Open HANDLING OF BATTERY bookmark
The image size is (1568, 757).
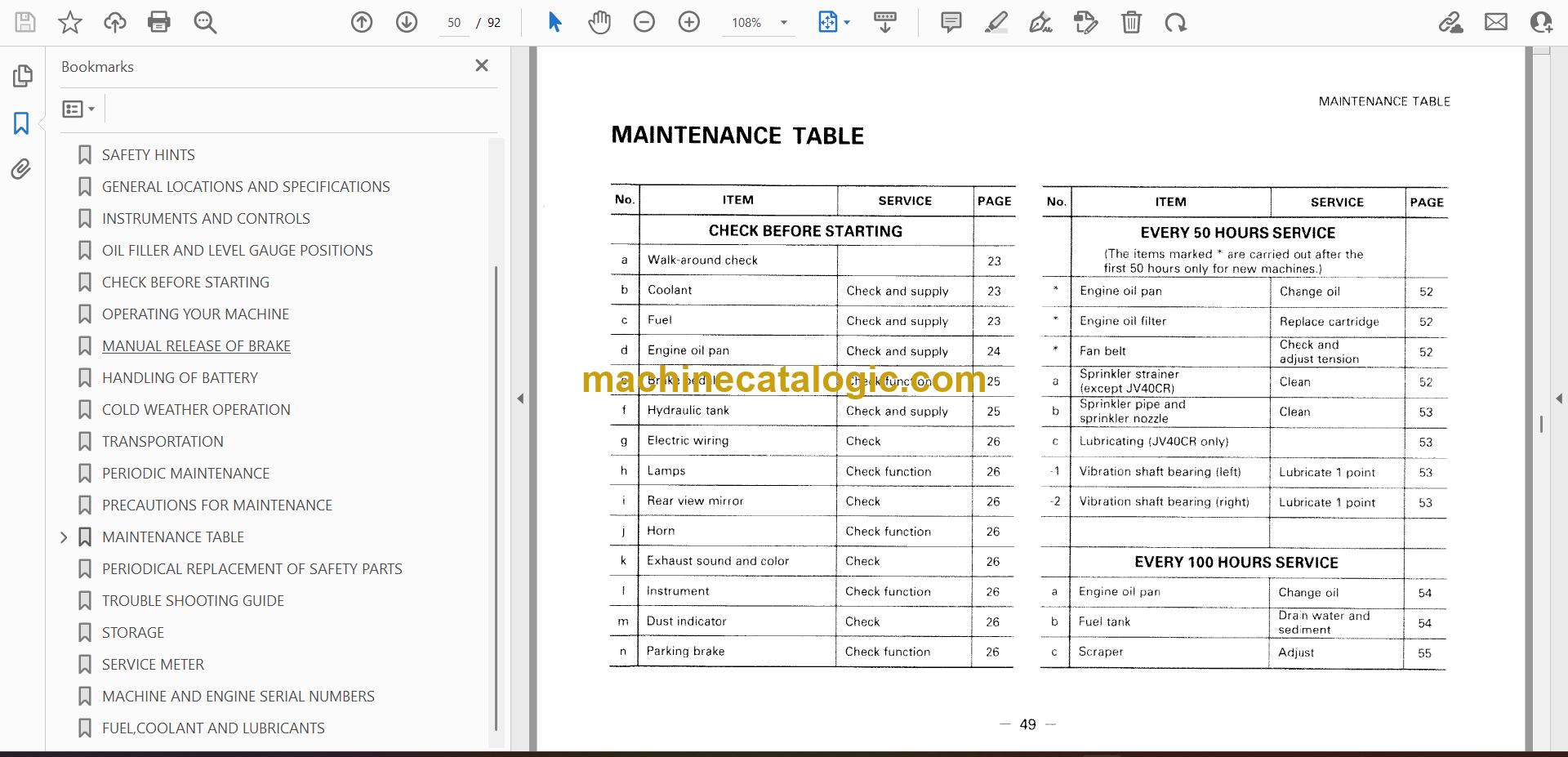click(180, 378)
